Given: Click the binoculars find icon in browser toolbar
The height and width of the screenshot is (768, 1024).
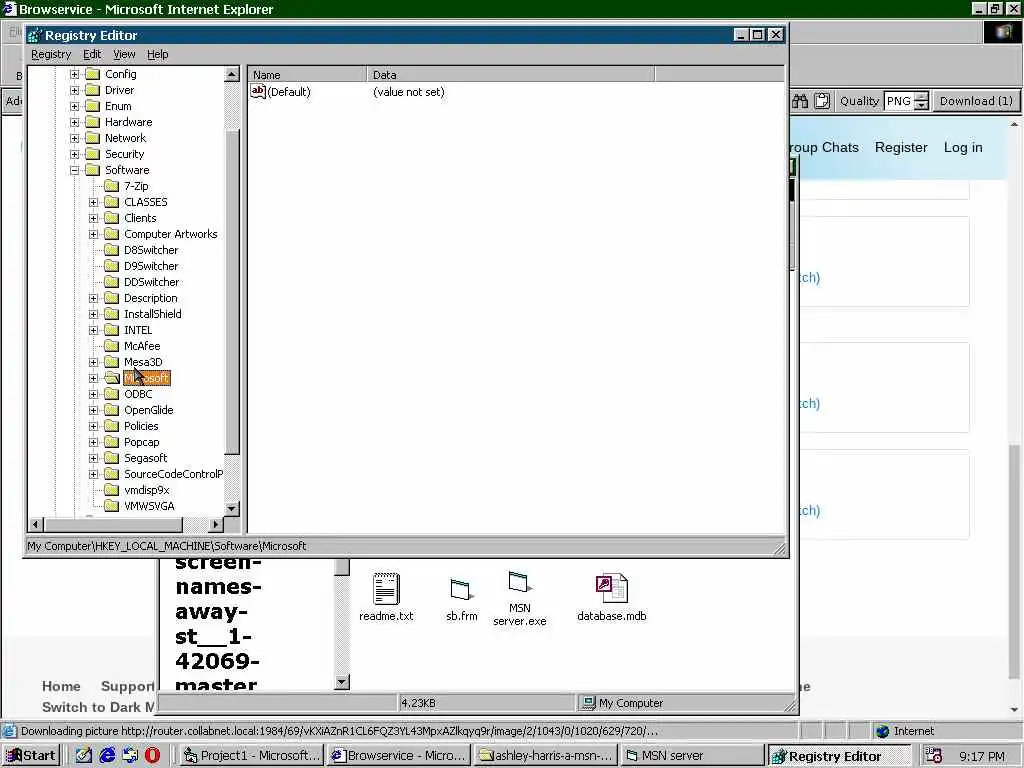Looking at the screenshot, I should point(800,101).
